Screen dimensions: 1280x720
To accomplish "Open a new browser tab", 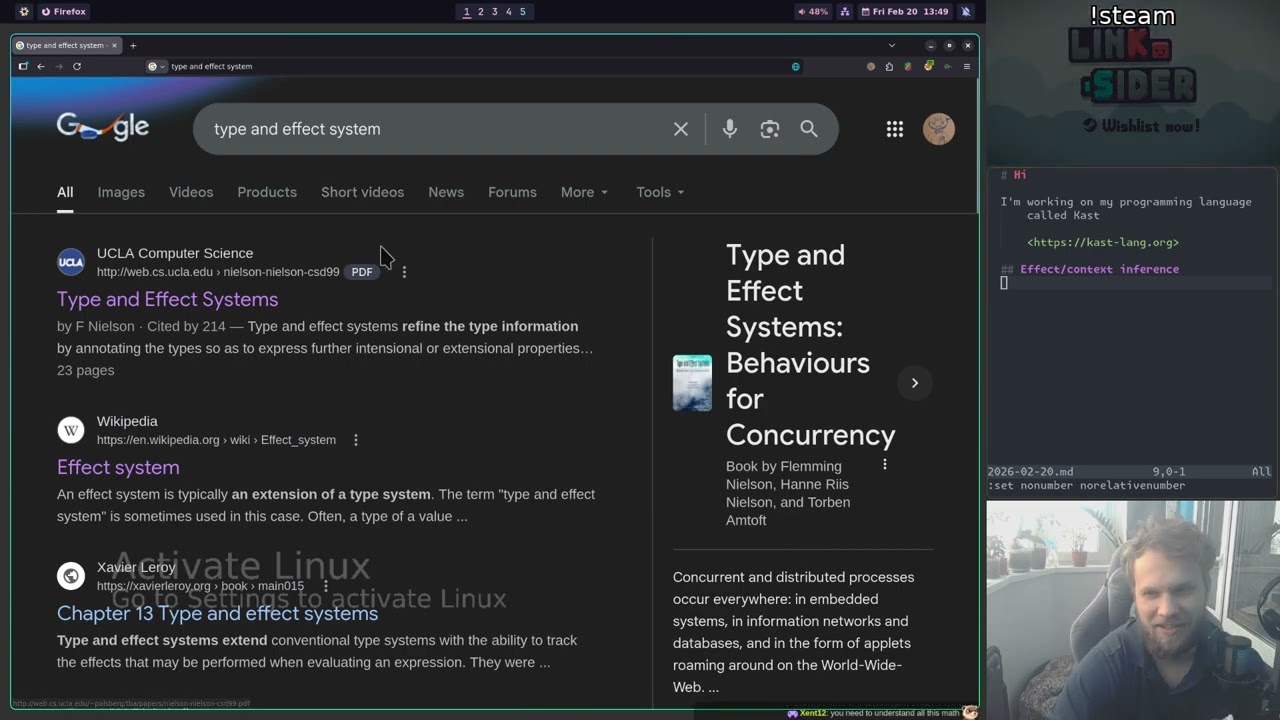I will [133, 45].
